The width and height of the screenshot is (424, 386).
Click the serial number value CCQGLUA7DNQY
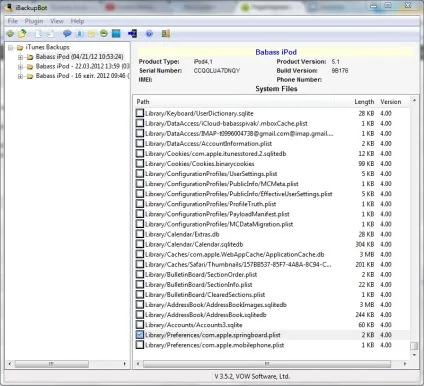[x=217, y=71]
